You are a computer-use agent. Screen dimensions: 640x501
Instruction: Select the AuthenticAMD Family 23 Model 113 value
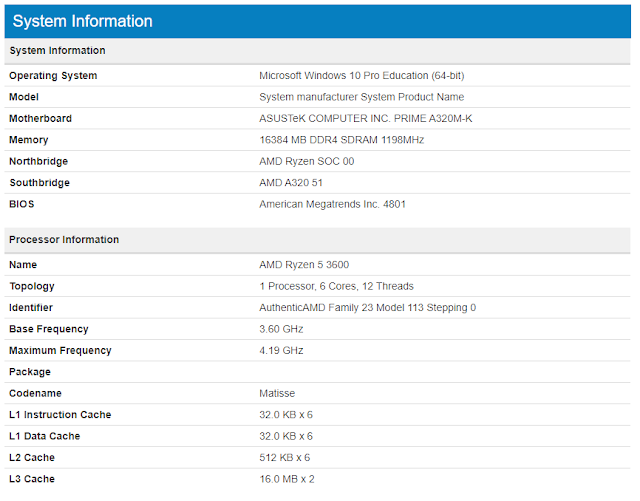click(x=367, y=308)
